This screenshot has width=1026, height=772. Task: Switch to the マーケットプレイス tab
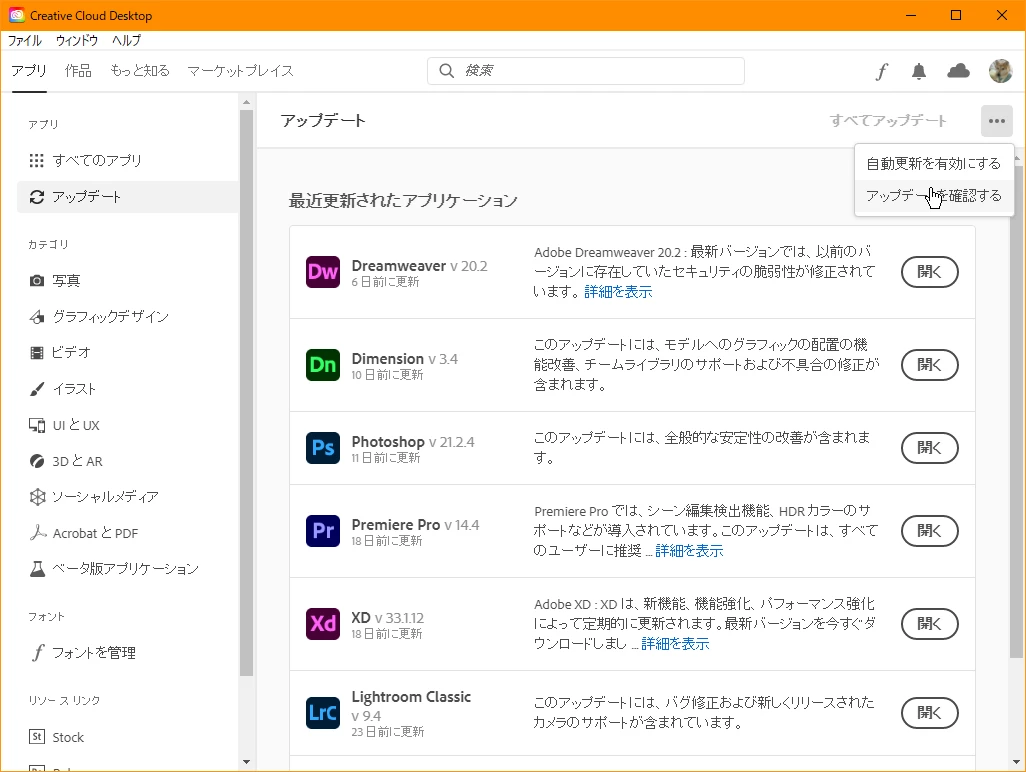(240, 71)
